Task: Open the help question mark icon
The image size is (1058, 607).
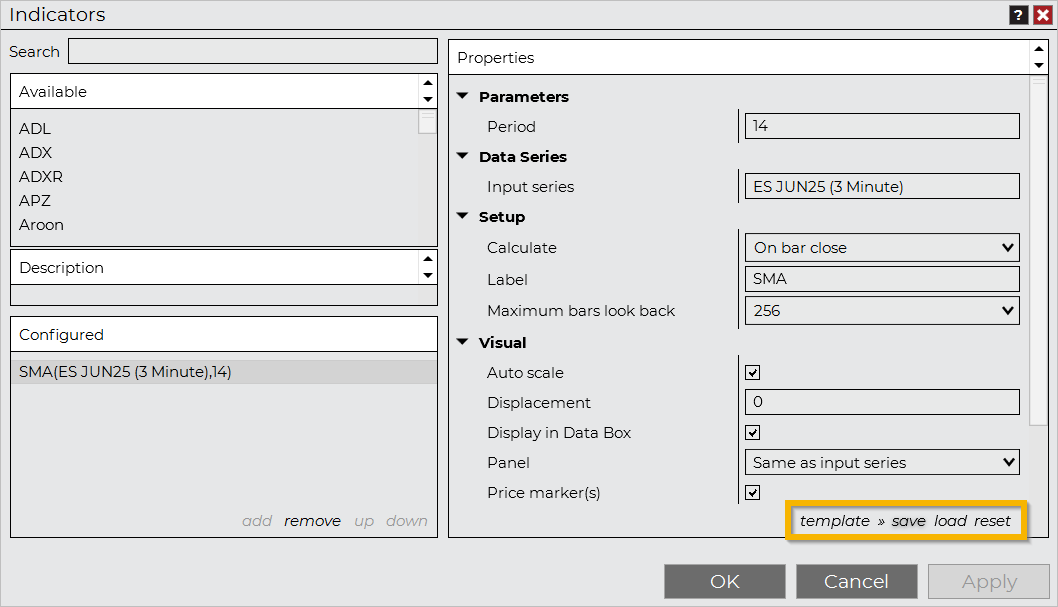Action: click(1019, 15)
